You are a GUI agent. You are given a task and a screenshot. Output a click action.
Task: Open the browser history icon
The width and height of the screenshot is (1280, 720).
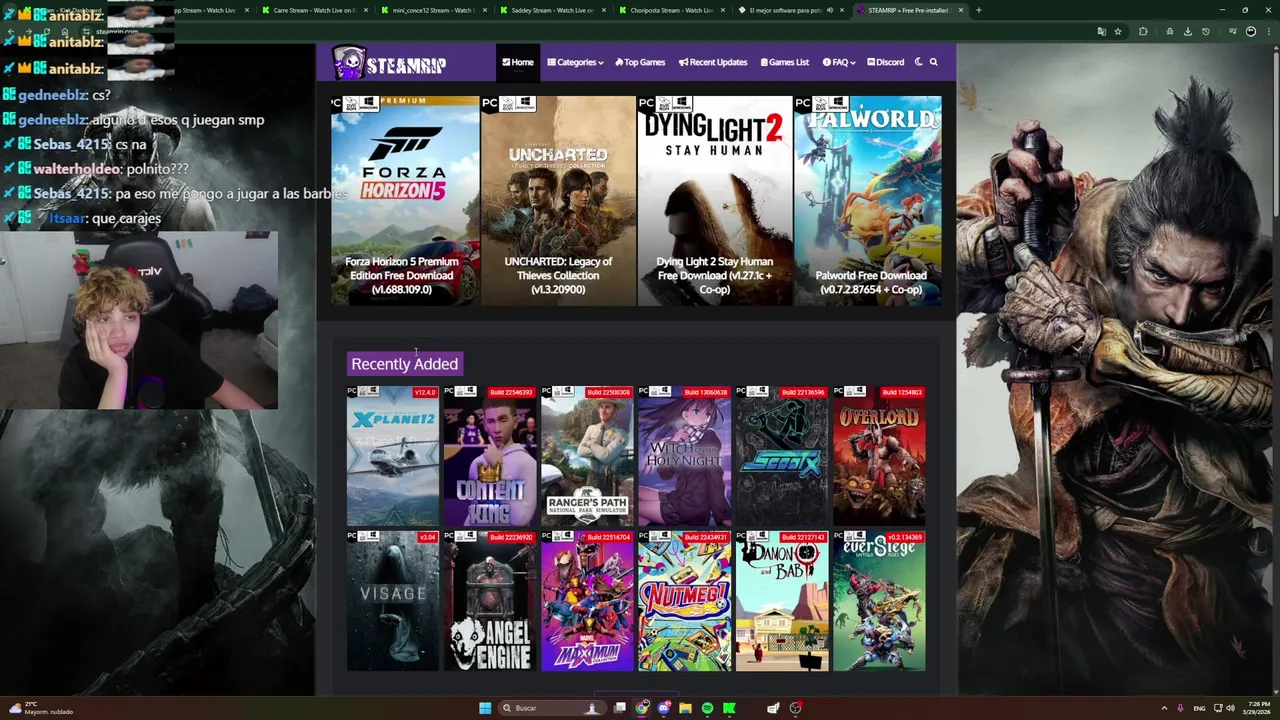pos(1205,31)
